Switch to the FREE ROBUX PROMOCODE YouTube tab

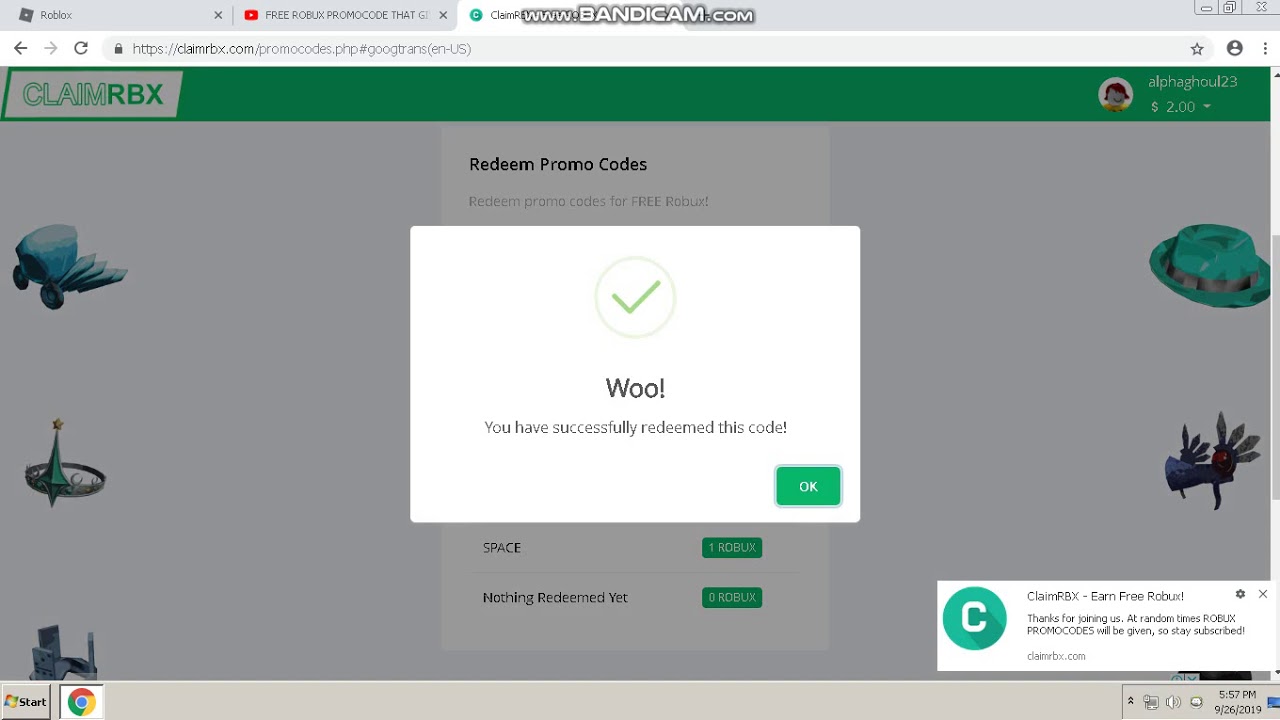click(346, 15)
